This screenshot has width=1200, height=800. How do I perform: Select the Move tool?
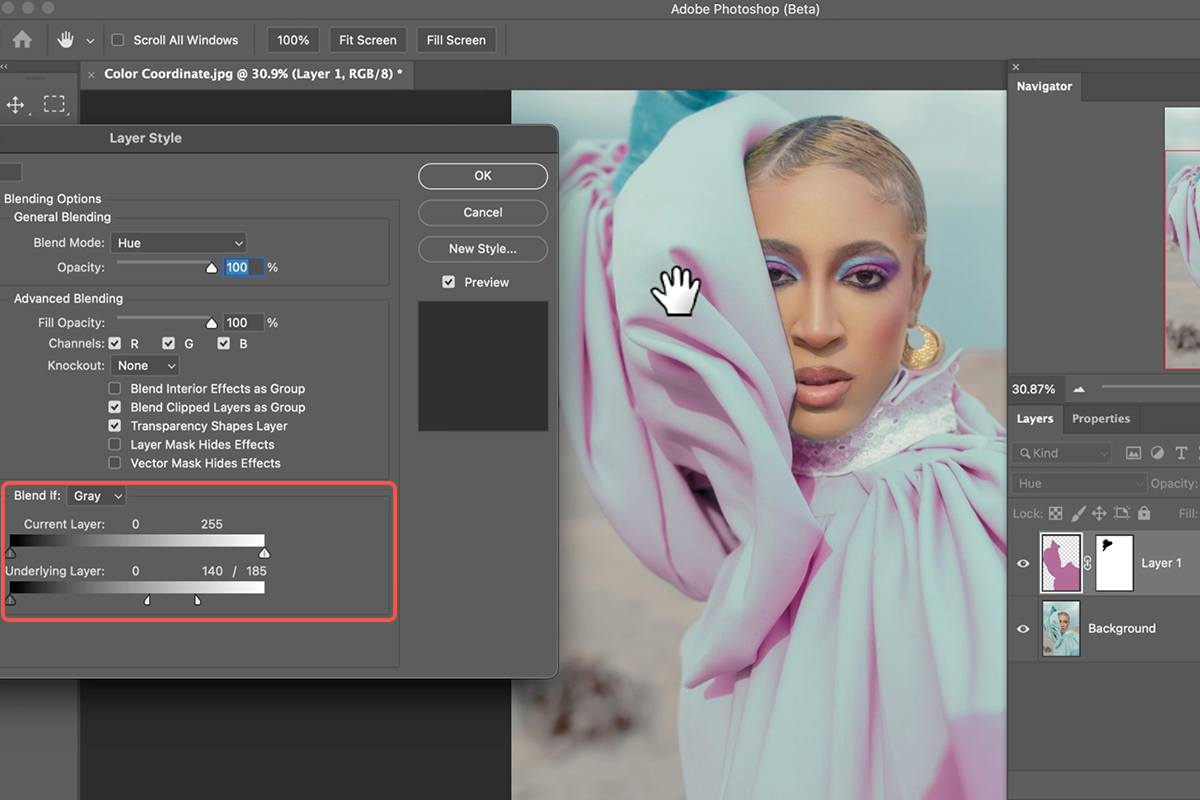click(x=16, y=105)
